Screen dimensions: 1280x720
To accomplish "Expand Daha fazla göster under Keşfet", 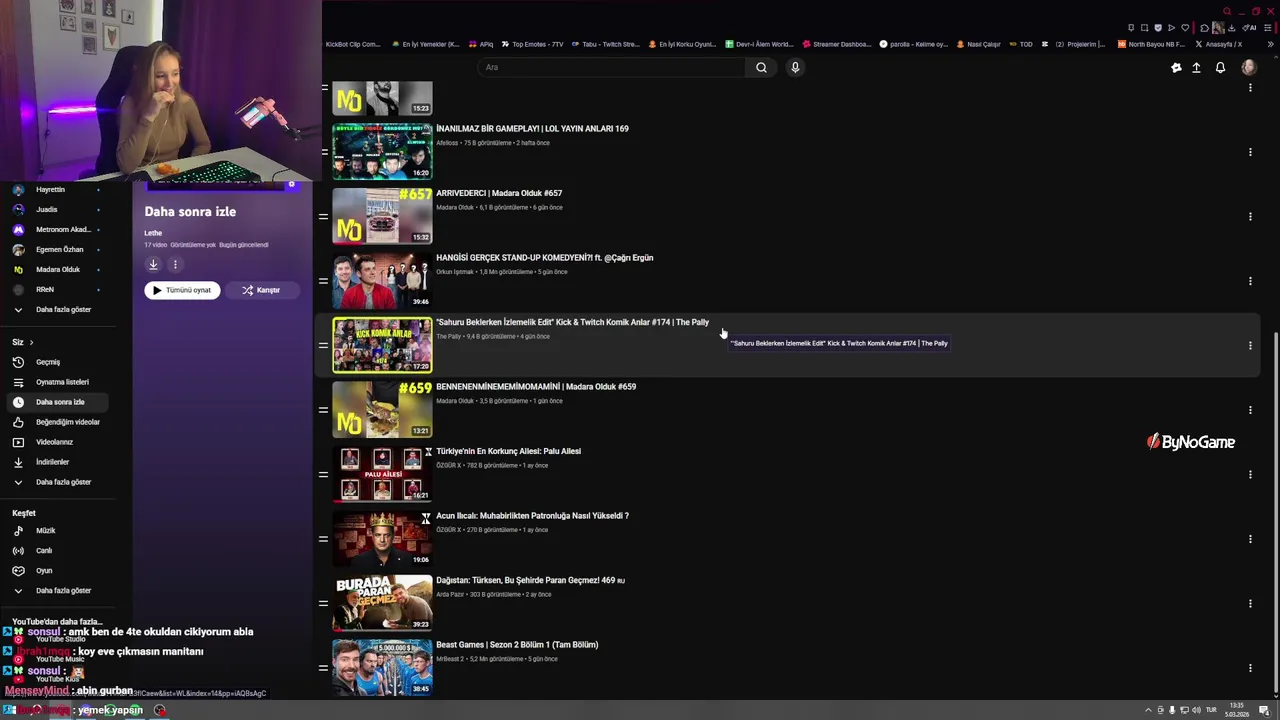I will (x=58, y=591).
